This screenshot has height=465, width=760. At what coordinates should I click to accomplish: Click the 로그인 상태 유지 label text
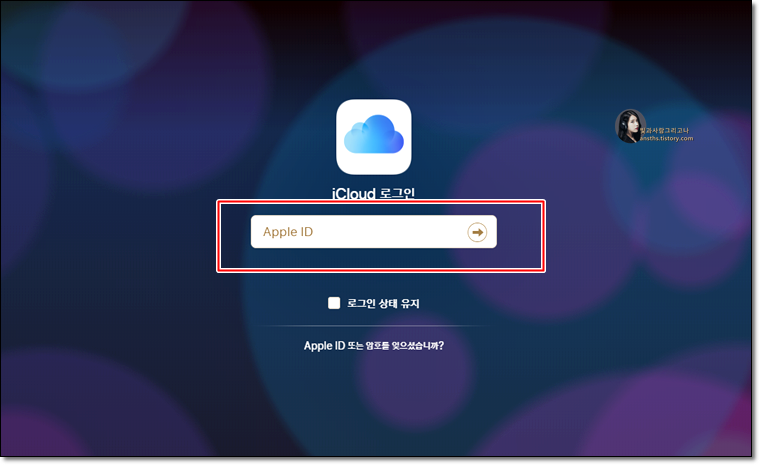[383, 304]
